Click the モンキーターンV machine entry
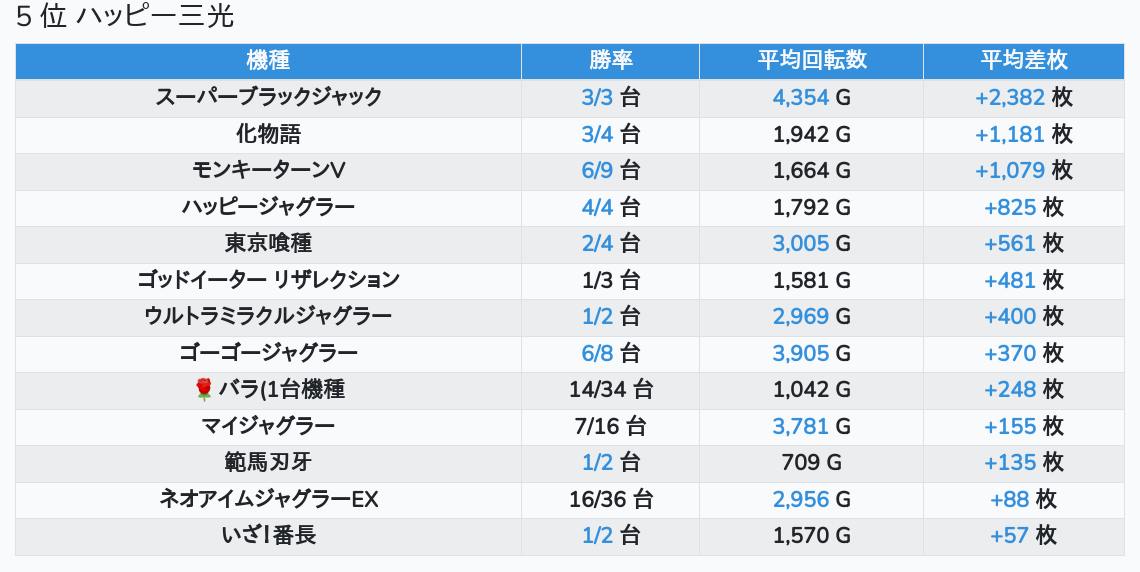 coord(268,171)
